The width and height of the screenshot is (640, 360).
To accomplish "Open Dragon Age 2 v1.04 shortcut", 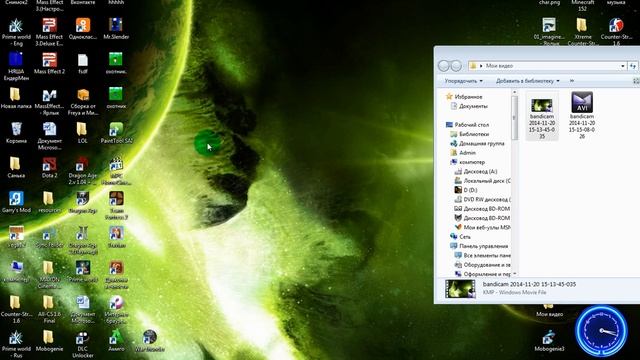I will tap(82, 171).
